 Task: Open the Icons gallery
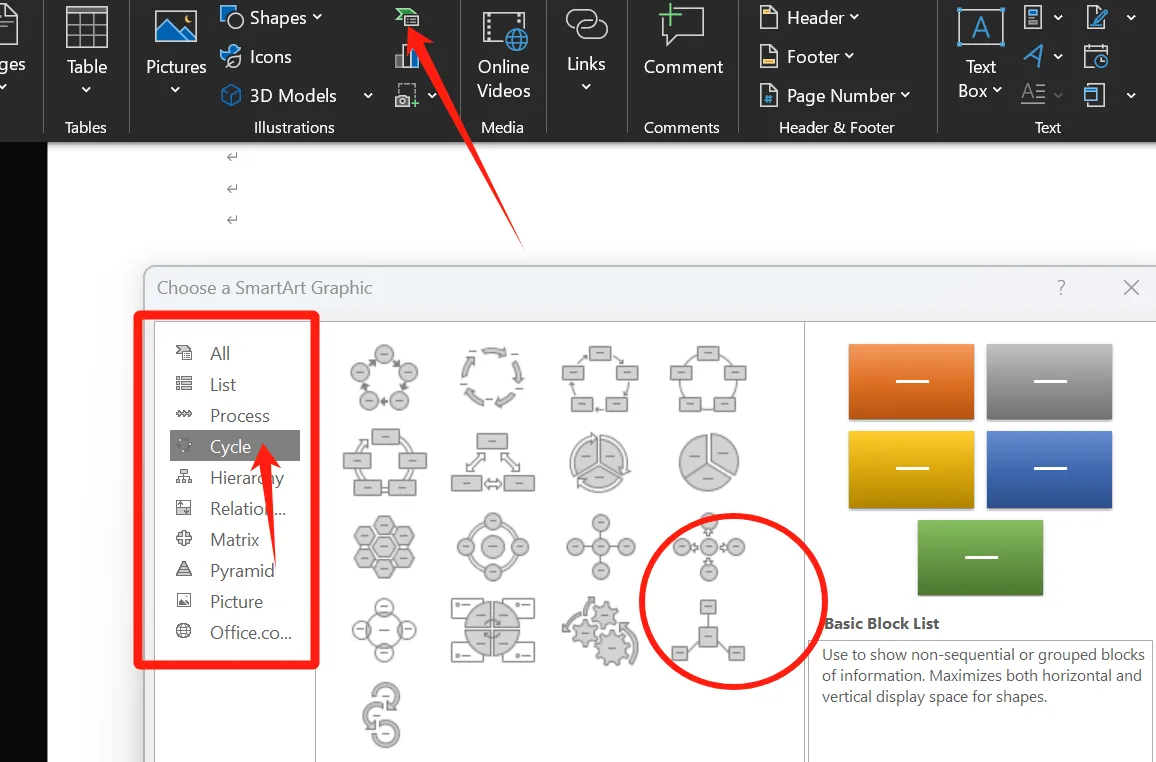257,57
